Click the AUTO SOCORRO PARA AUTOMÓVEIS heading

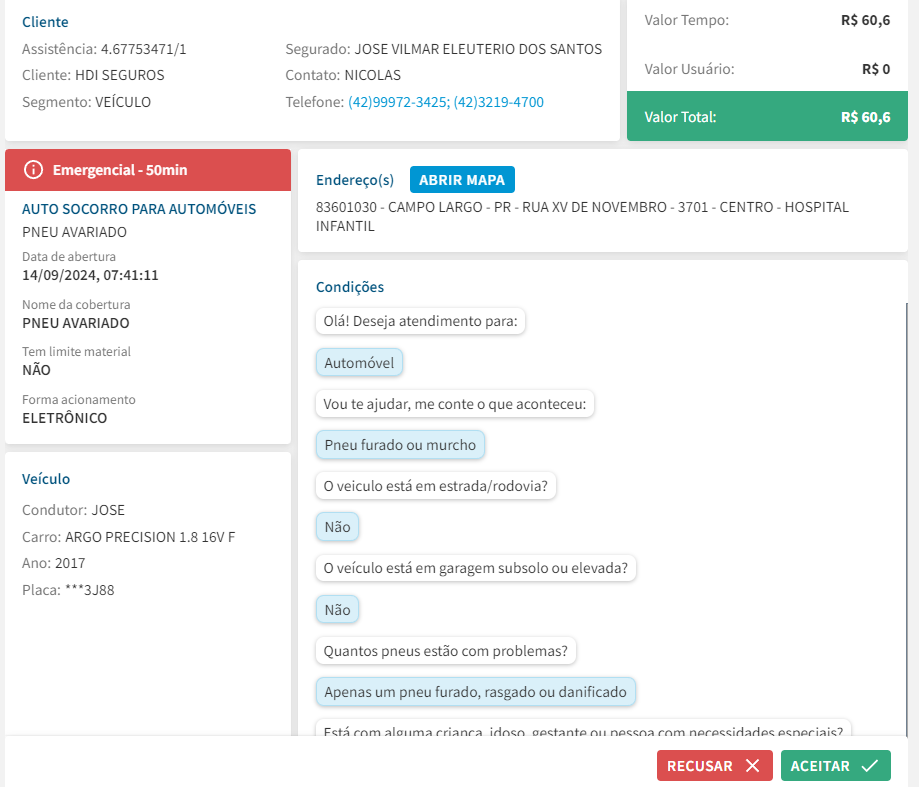(x=139, y=209)
